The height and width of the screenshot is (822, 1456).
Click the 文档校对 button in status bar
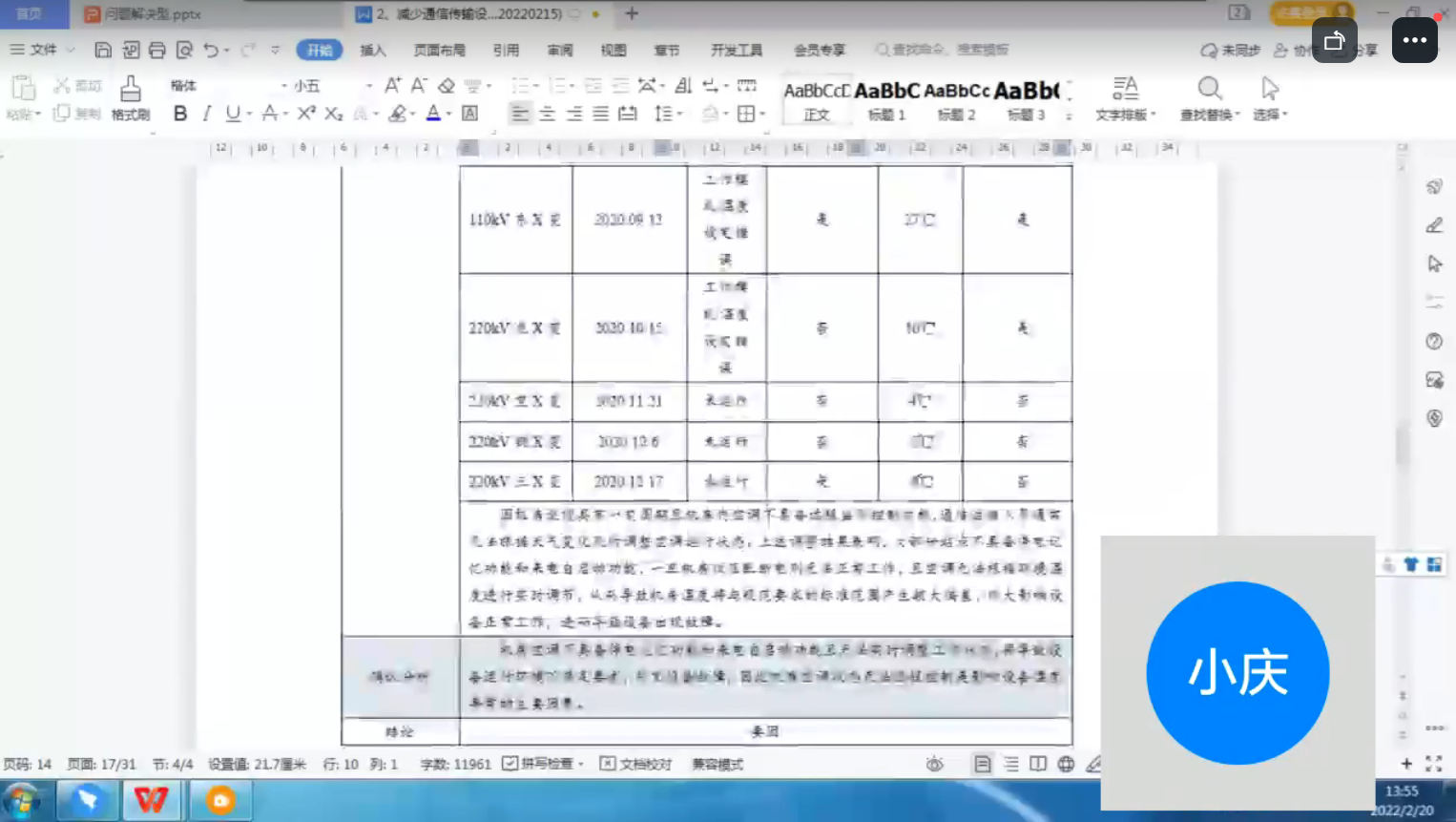636,764
